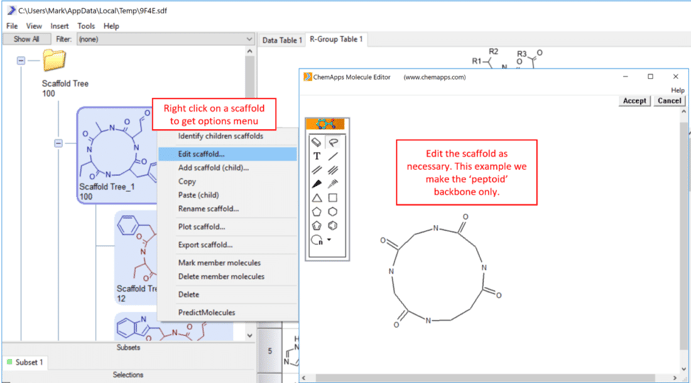
Task: Click the app icon in main title bar
Action: (x=11, y=10)
